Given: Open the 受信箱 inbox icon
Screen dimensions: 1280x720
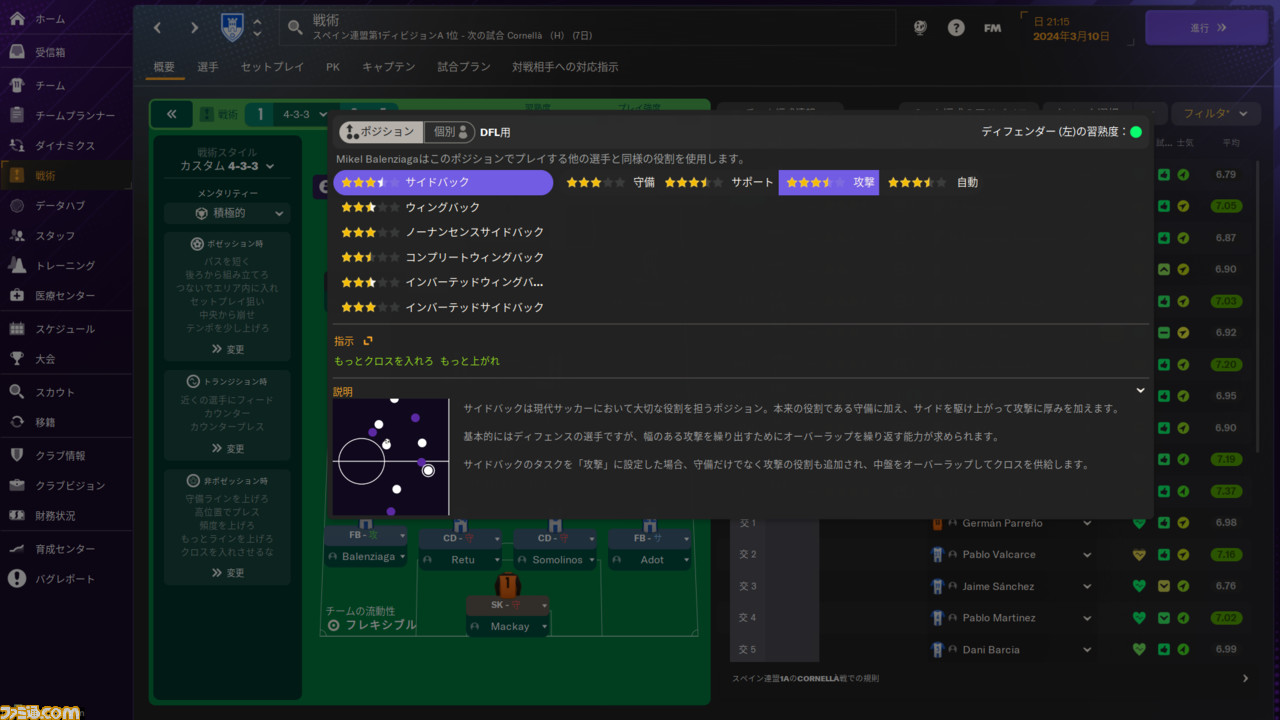Looking at the screenshot, I should coord(17,52).
